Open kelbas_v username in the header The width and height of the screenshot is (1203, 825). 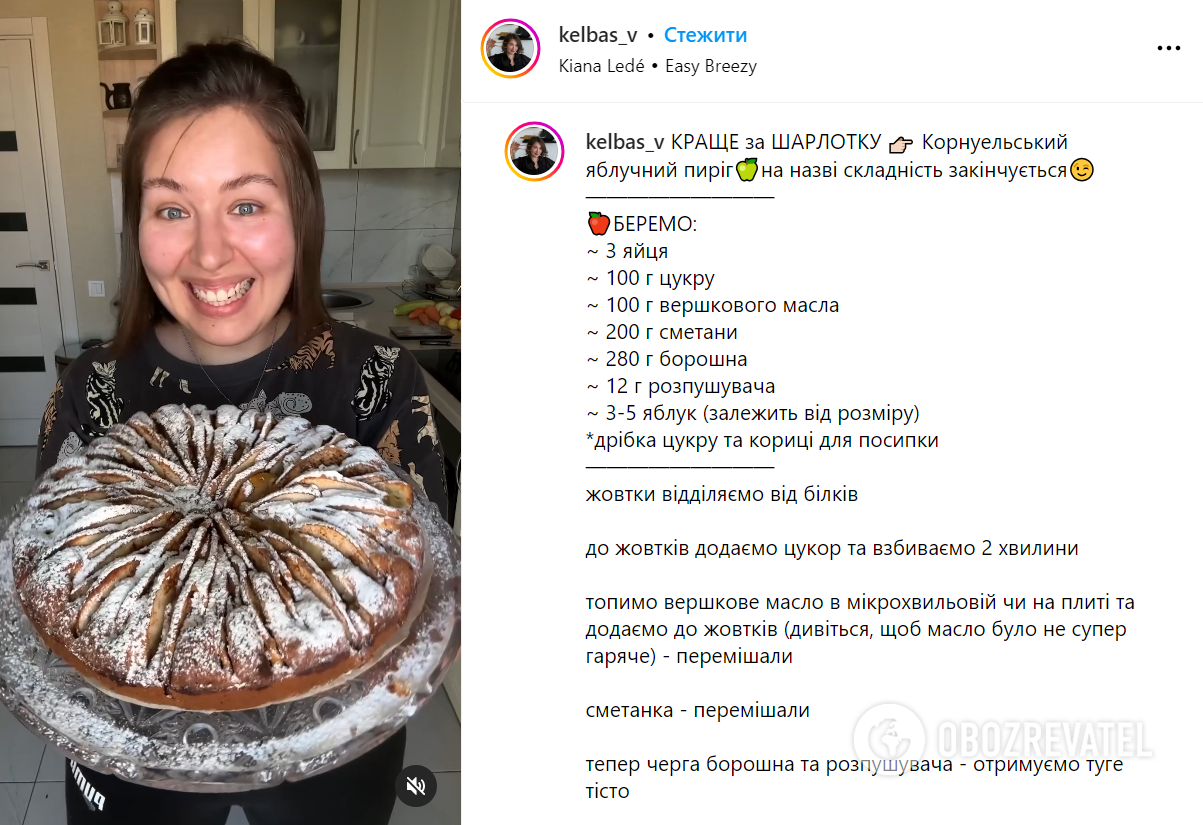coord(598,35)
